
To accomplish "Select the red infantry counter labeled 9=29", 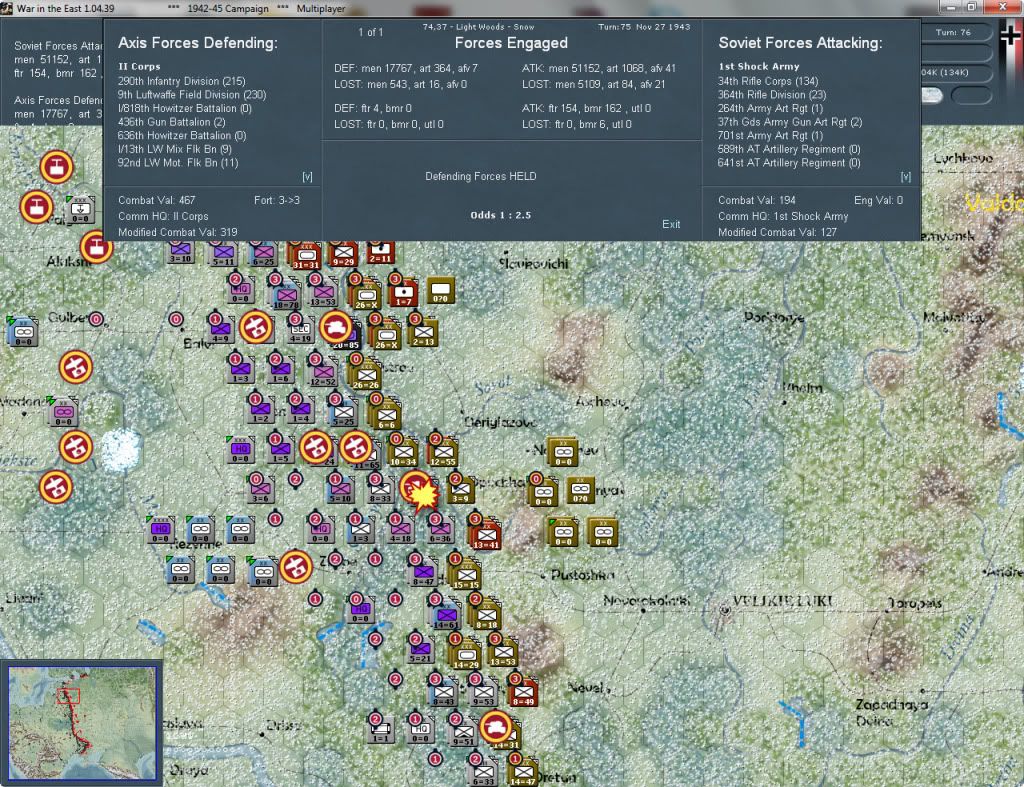I will coord(344,253).
